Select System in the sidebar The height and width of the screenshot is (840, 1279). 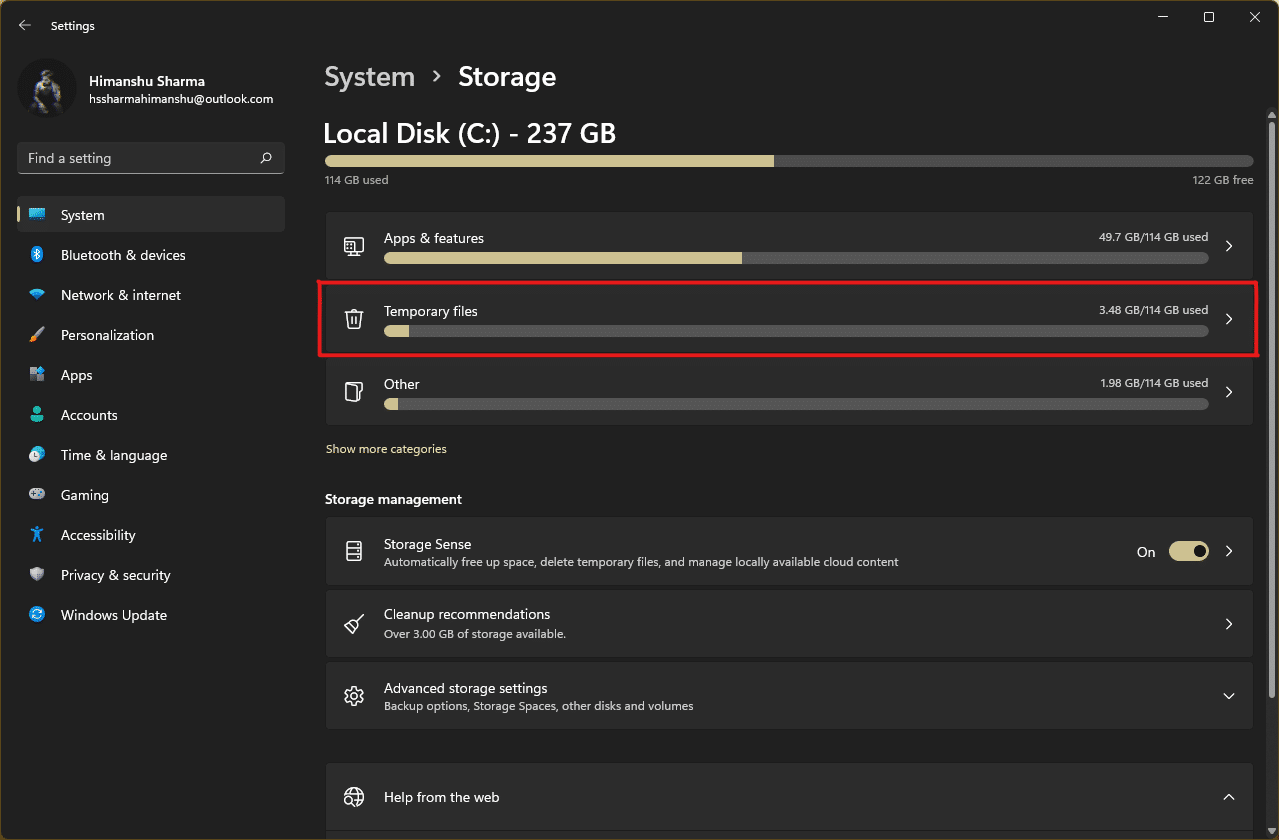click(151, 215)
